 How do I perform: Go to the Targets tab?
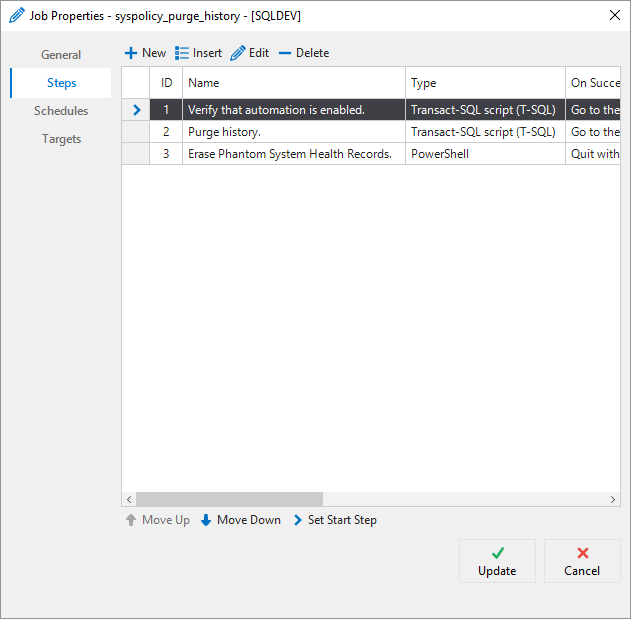coord(61,139)
